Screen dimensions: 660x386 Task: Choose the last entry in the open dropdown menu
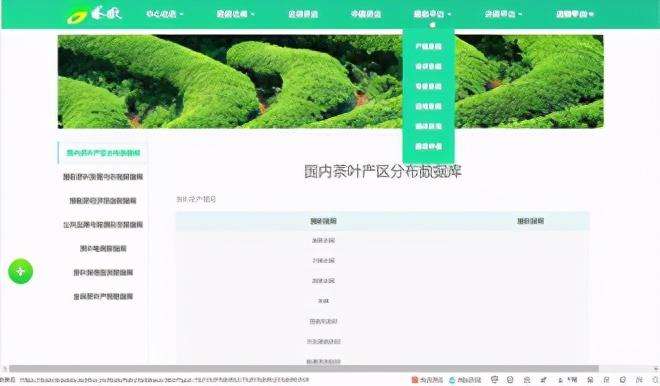428,146
